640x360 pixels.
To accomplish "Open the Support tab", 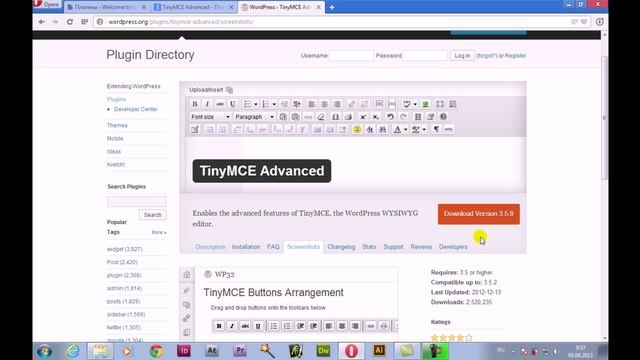I will click(x=393, y=247).
